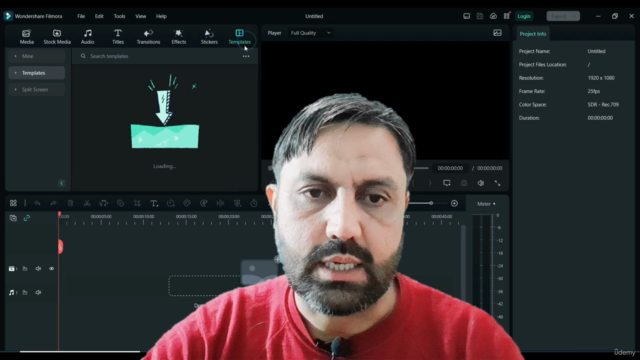Expand the Mine category
Screen dimensions: 640x360
[36, 56]
